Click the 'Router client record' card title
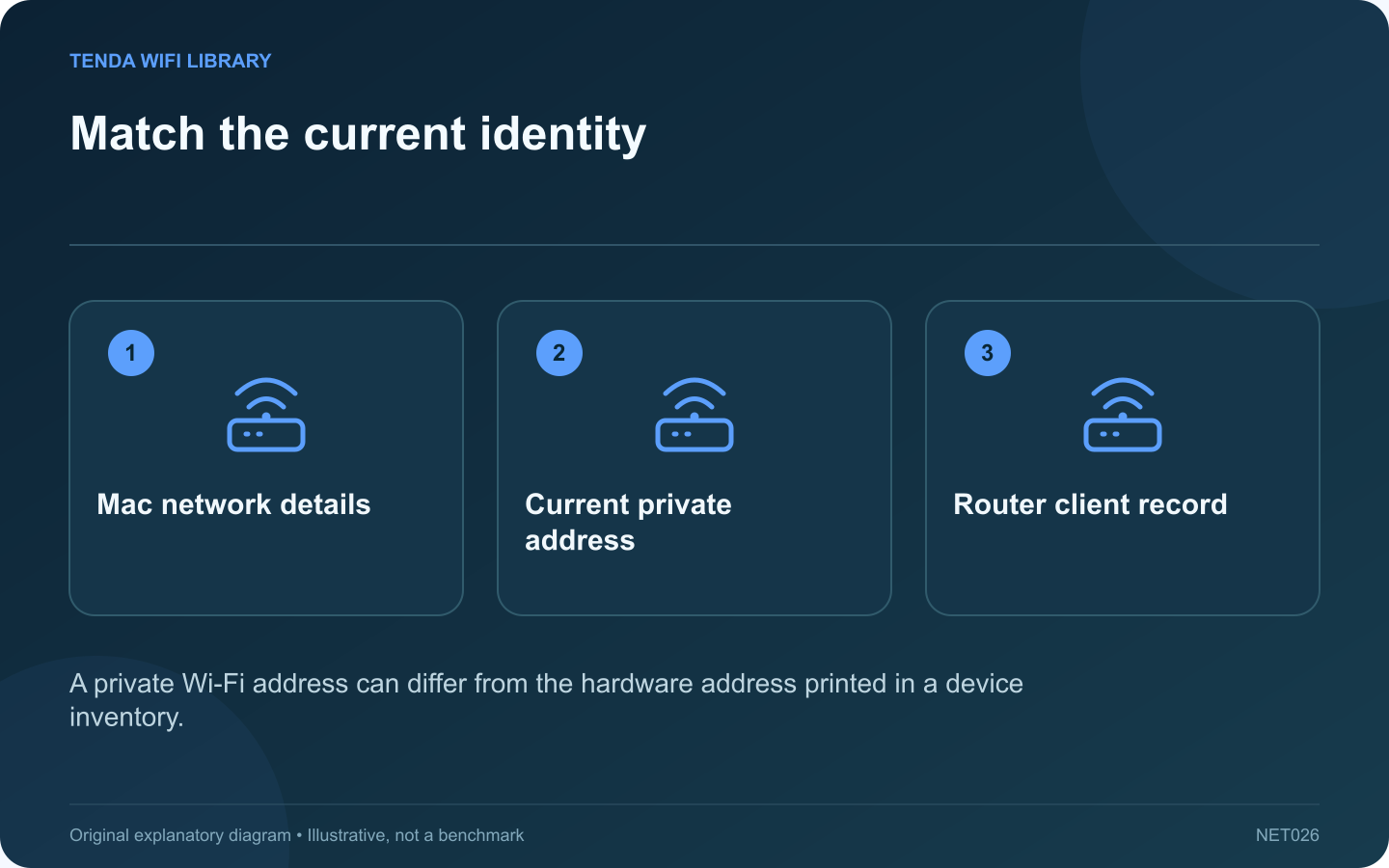Image resolution: width=1389 pixels, height=868 pixels. tap(1090, 504)
